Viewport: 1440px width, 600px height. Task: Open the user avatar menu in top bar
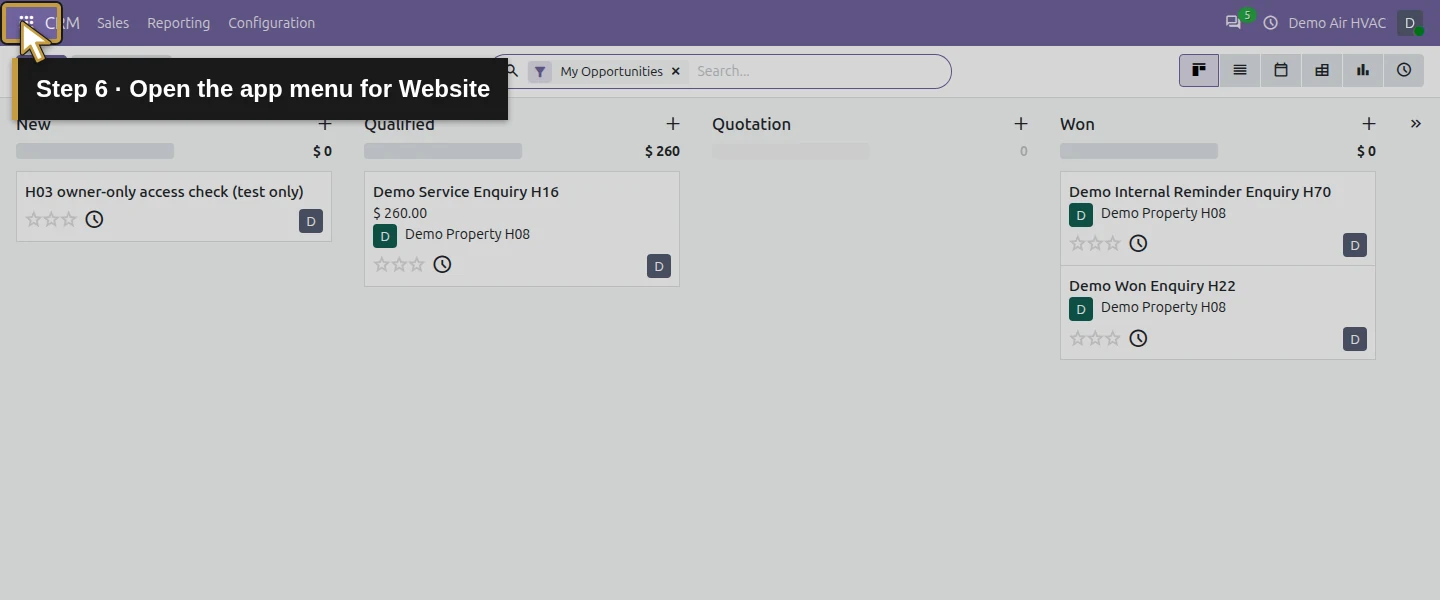(1410, 23)
